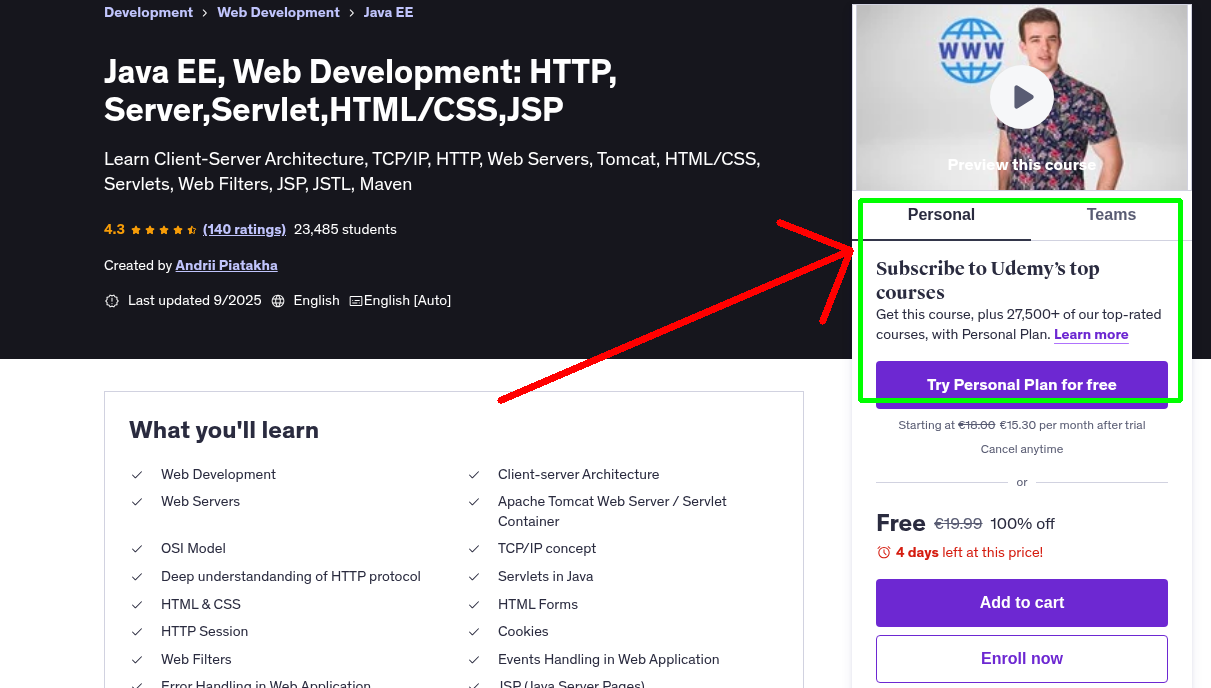Click the Client-server Architecture list item
The height and width of the screenshot is (688, 1211).
[578, 475]
